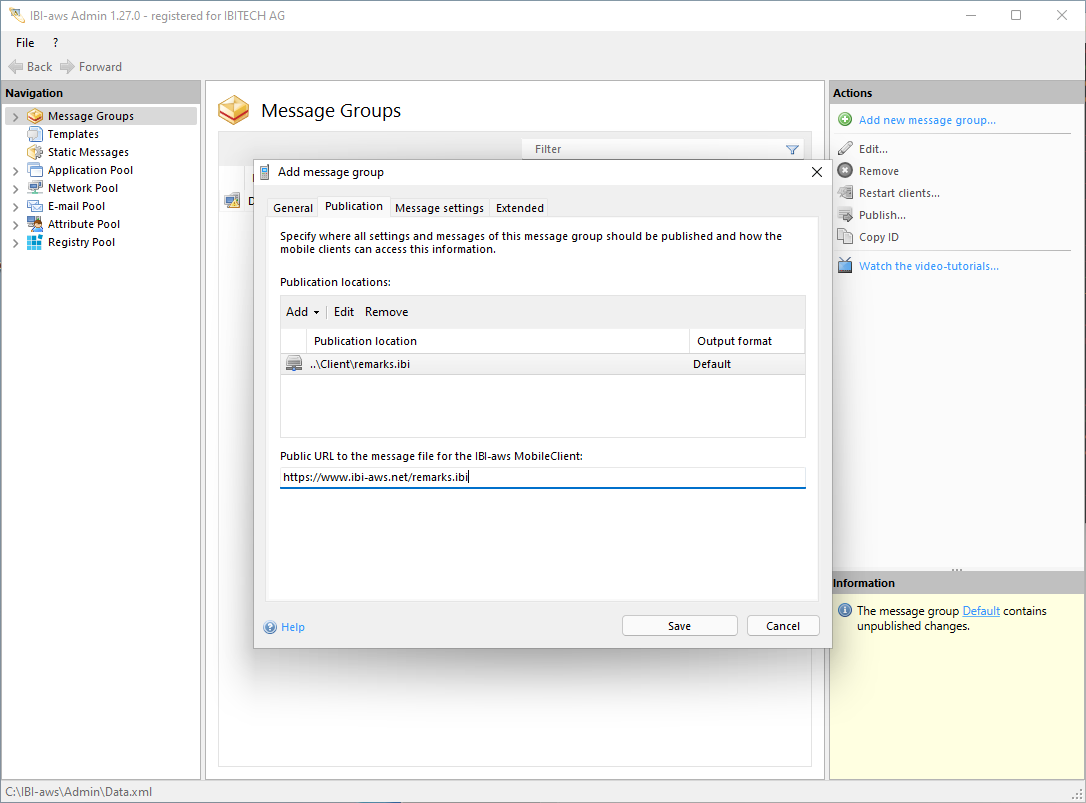This screenshot has width=1086, height=803.
Task: Switch to the Message settings tab
Action: coord(439,208)
